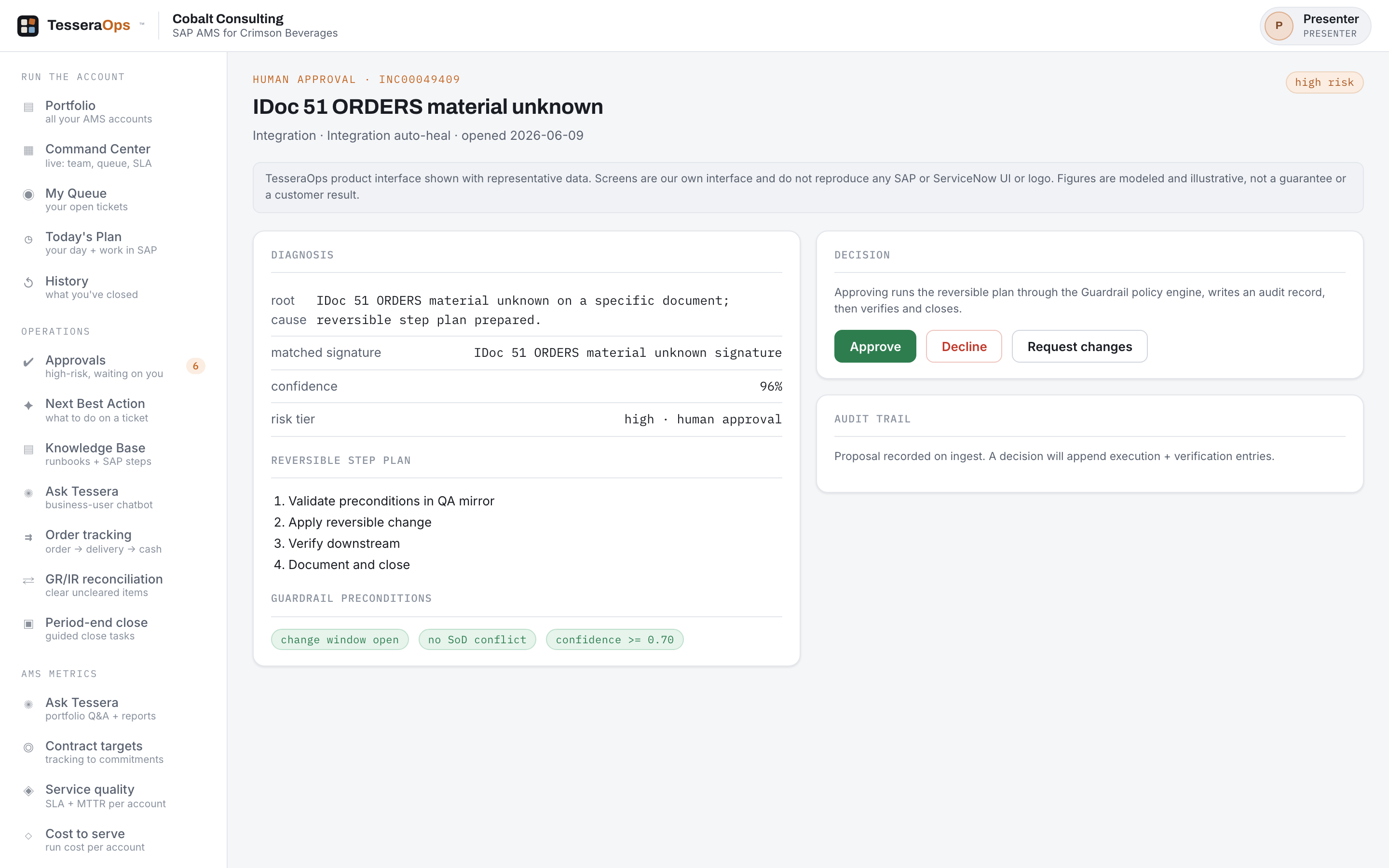Click the risk tier value high · human approval

point(703,419)
